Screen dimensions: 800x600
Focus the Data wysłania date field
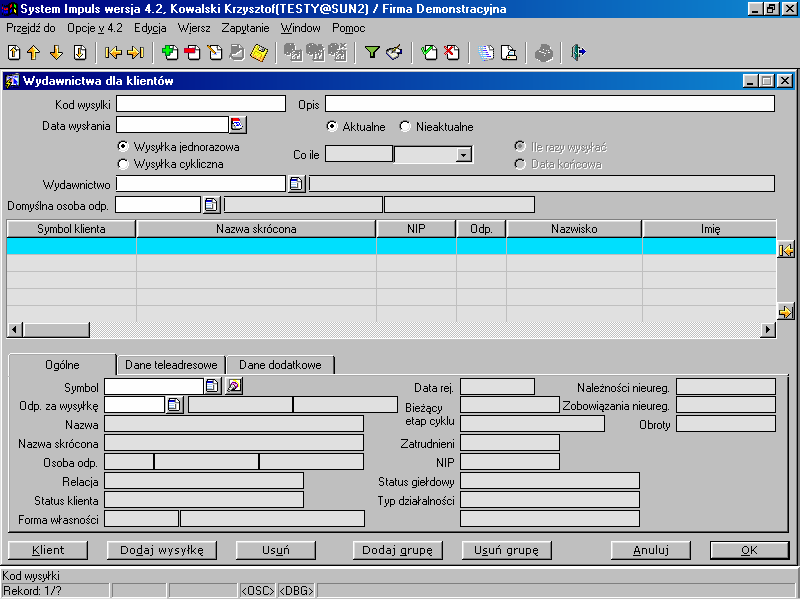[x=172, y=125]
